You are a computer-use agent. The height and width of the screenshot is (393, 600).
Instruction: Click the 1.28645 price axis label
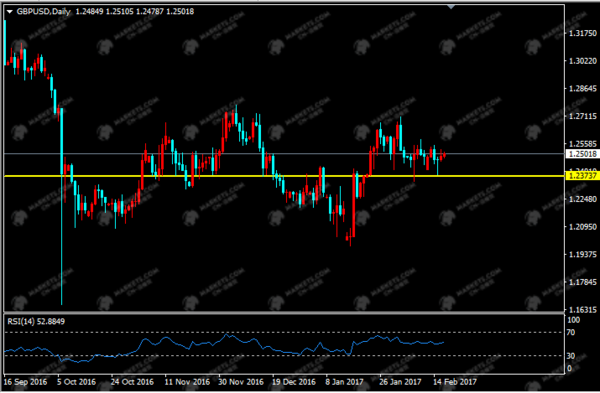click(583, 88)
